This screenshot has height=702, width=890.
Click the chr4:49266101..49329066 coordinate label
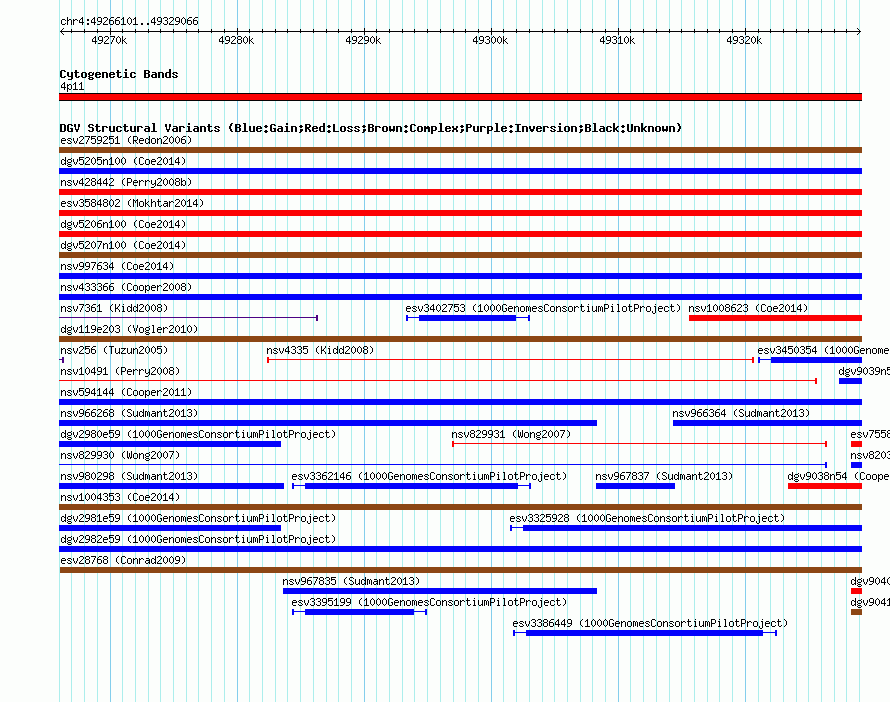(x=129, y=21)
